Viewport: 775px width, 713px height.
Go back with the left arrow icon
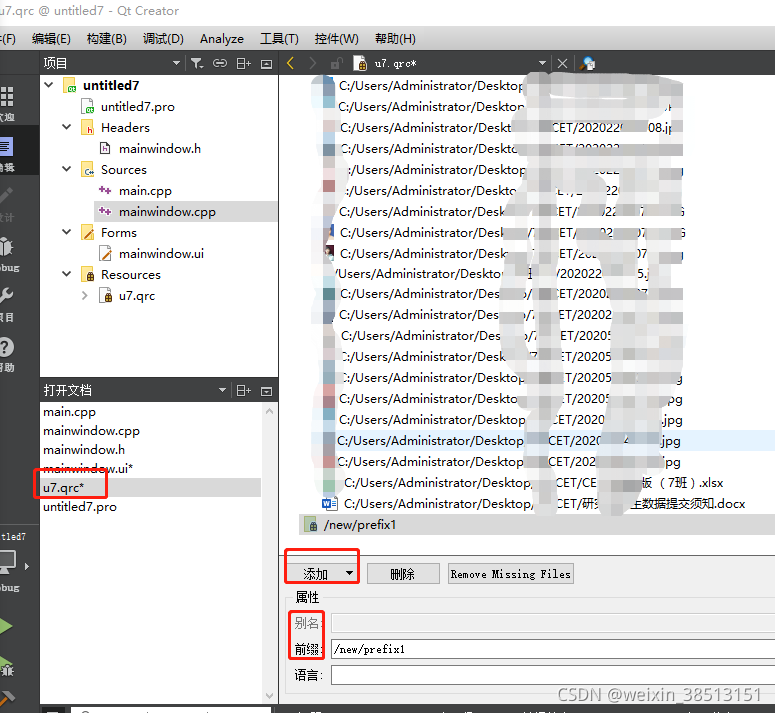coord(291,63)
